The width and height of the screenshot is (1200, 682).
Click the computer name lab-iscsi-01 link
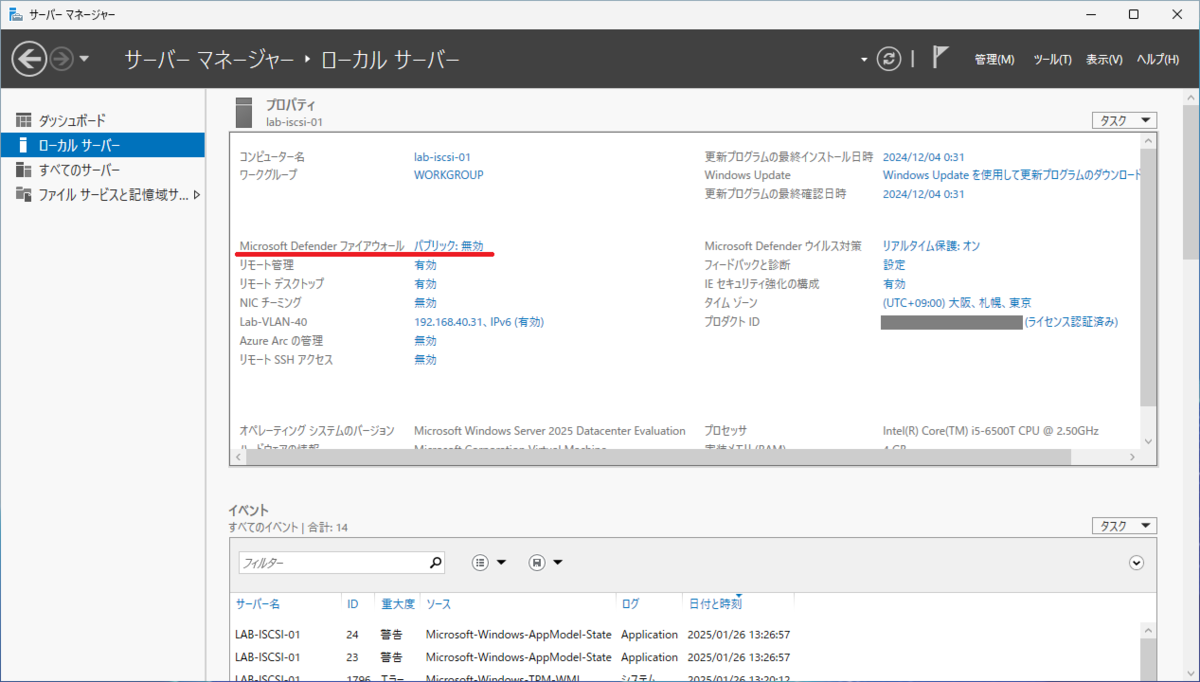click(x=442, y=157)
